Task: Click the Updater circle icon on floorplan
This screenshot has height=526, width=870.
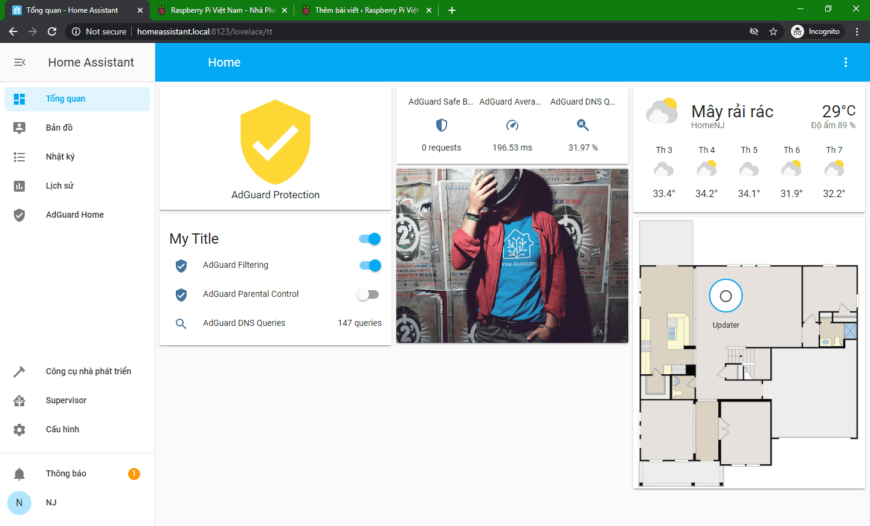Action: tap(726, 295)
